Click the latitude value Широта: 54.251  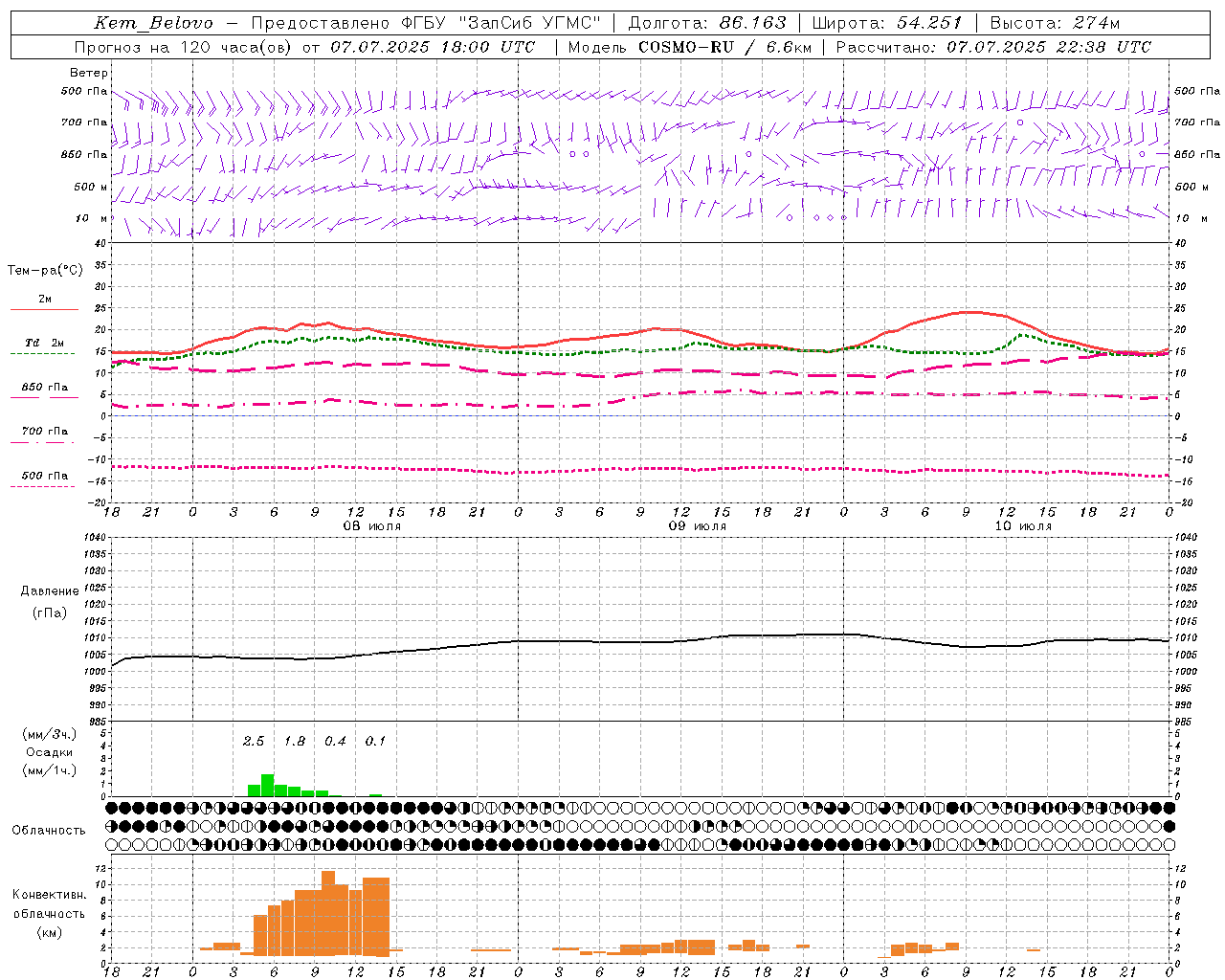click(887, 23)
